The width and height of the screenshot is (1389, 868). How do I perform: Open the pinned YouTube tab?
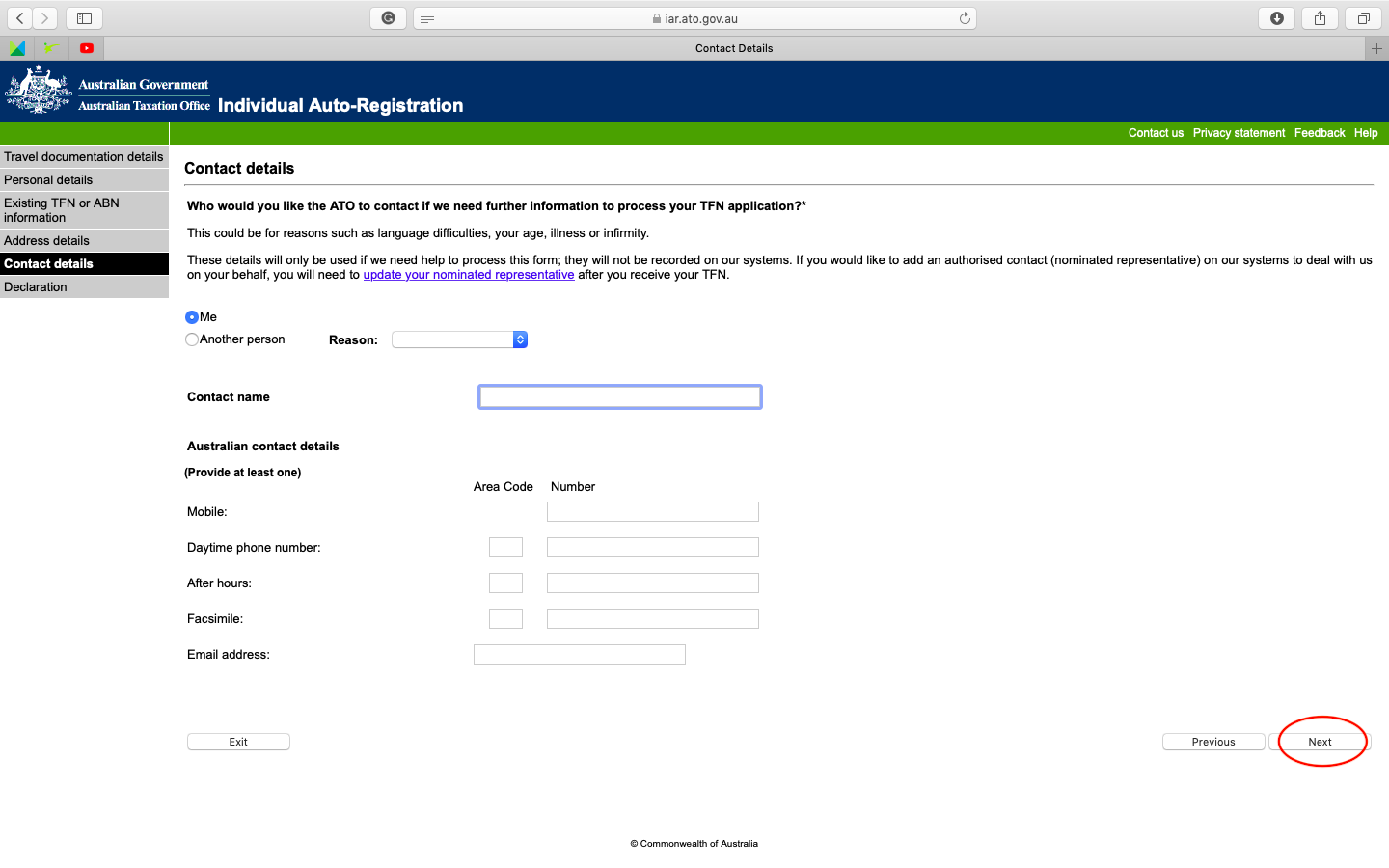click(x=87, y=48)
